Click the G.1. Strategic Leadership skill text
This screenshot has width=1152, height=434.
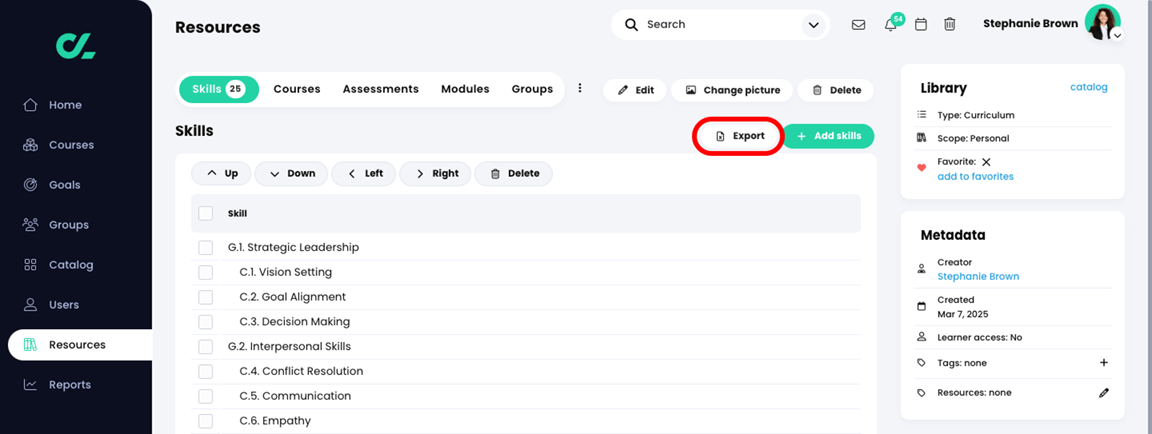coord(293,247)
